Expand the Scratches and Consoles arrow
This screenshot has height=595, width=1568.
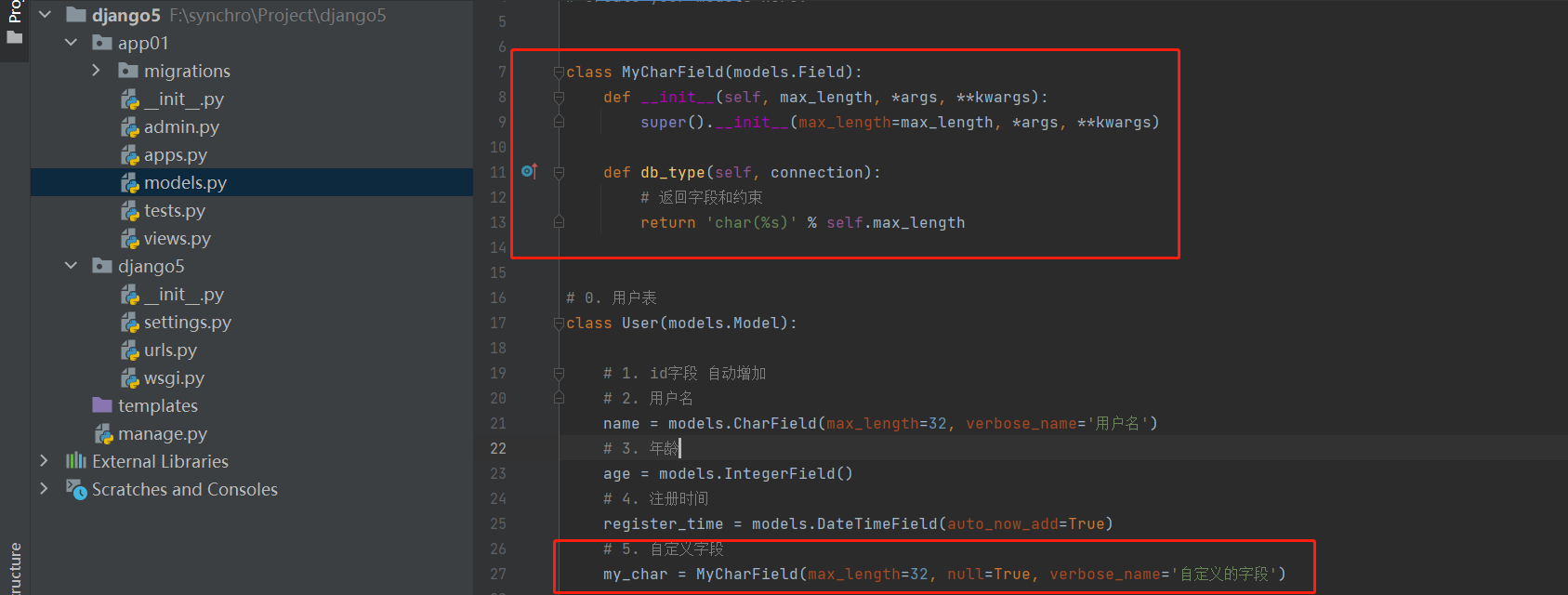(44, 489)
